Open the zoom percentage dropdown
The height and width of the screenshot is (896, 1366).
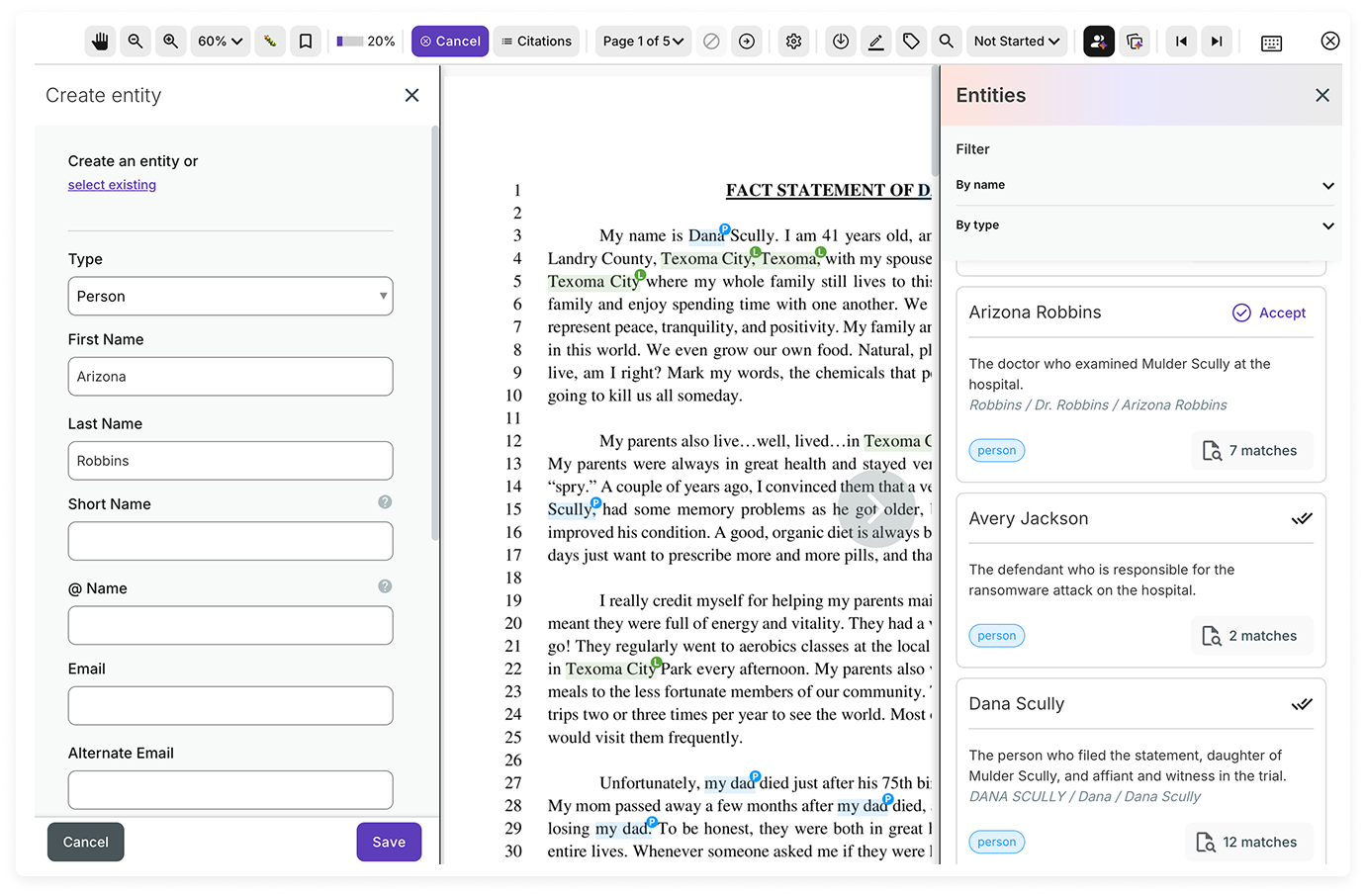click(220, 41)
